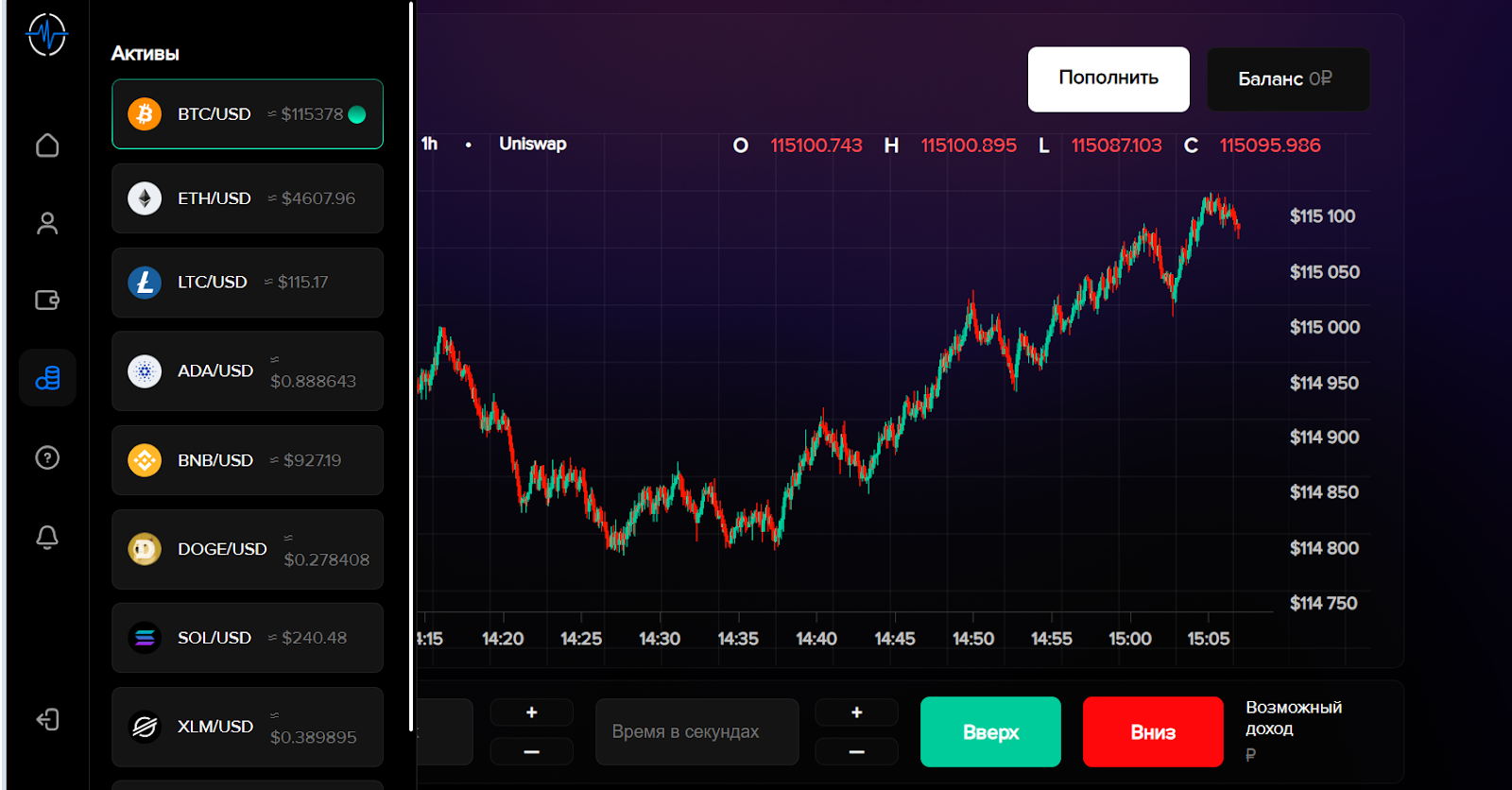Click the Solana coin icon

point(145,638)
